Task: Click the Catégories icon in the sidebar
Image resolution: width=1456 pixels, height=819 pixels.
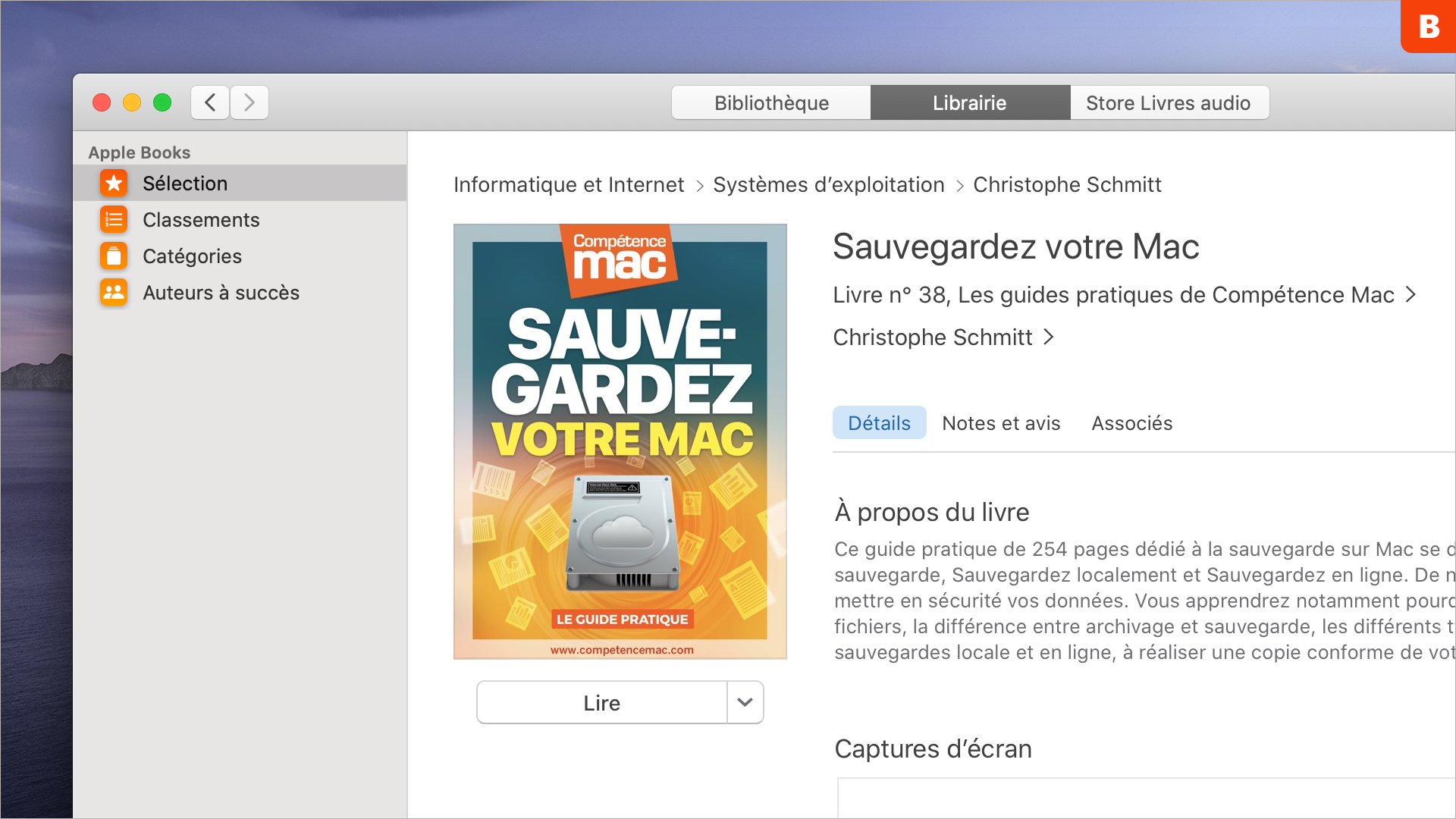Action: pyautogui.click(x=114, y=256)
